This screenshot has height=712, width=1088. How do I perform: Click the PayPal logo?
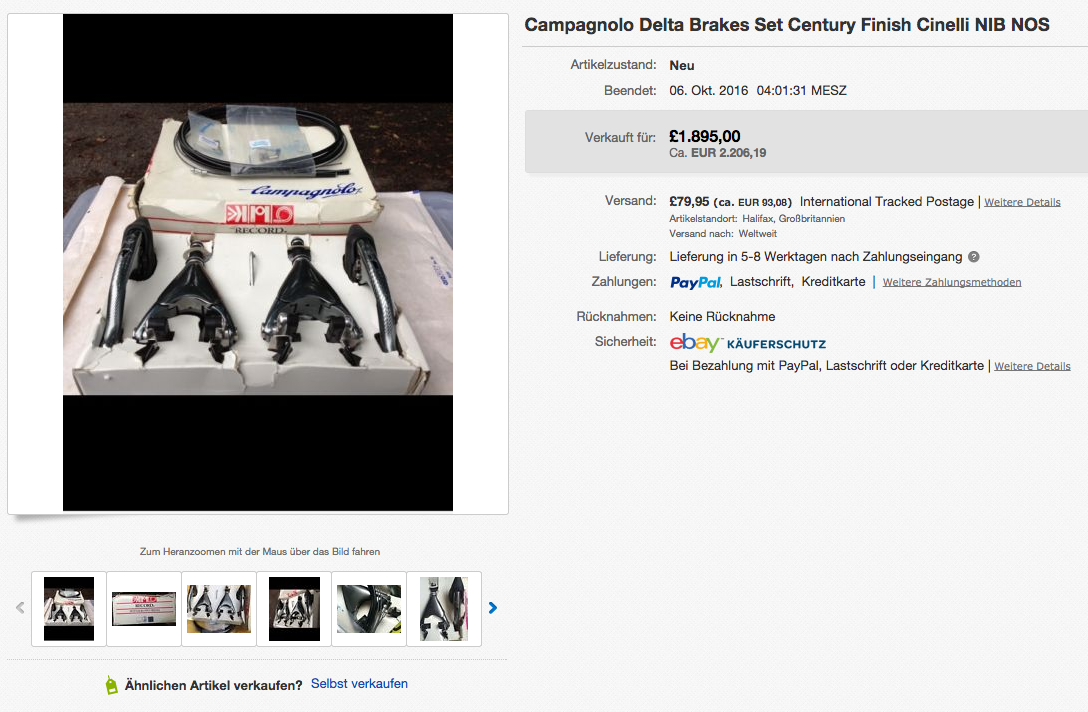pos(696,282)
